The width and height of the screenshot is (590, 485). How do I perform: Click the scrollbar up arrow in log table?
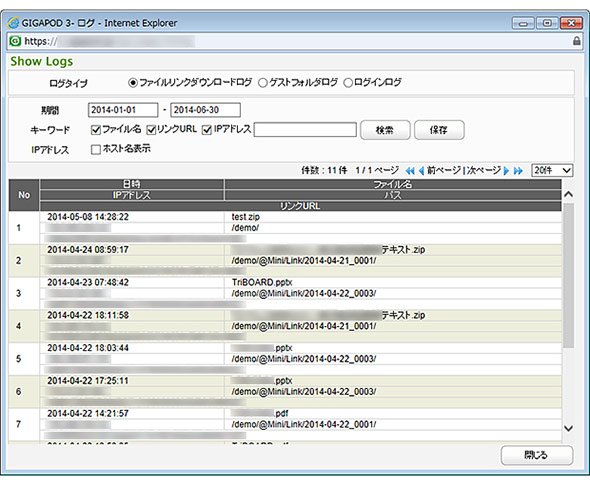(x=569, y=195)
